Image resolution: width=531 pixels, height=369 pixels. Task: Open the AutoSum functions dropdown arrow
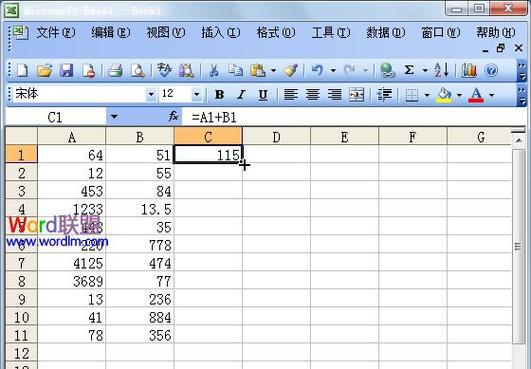pos(425,70)
